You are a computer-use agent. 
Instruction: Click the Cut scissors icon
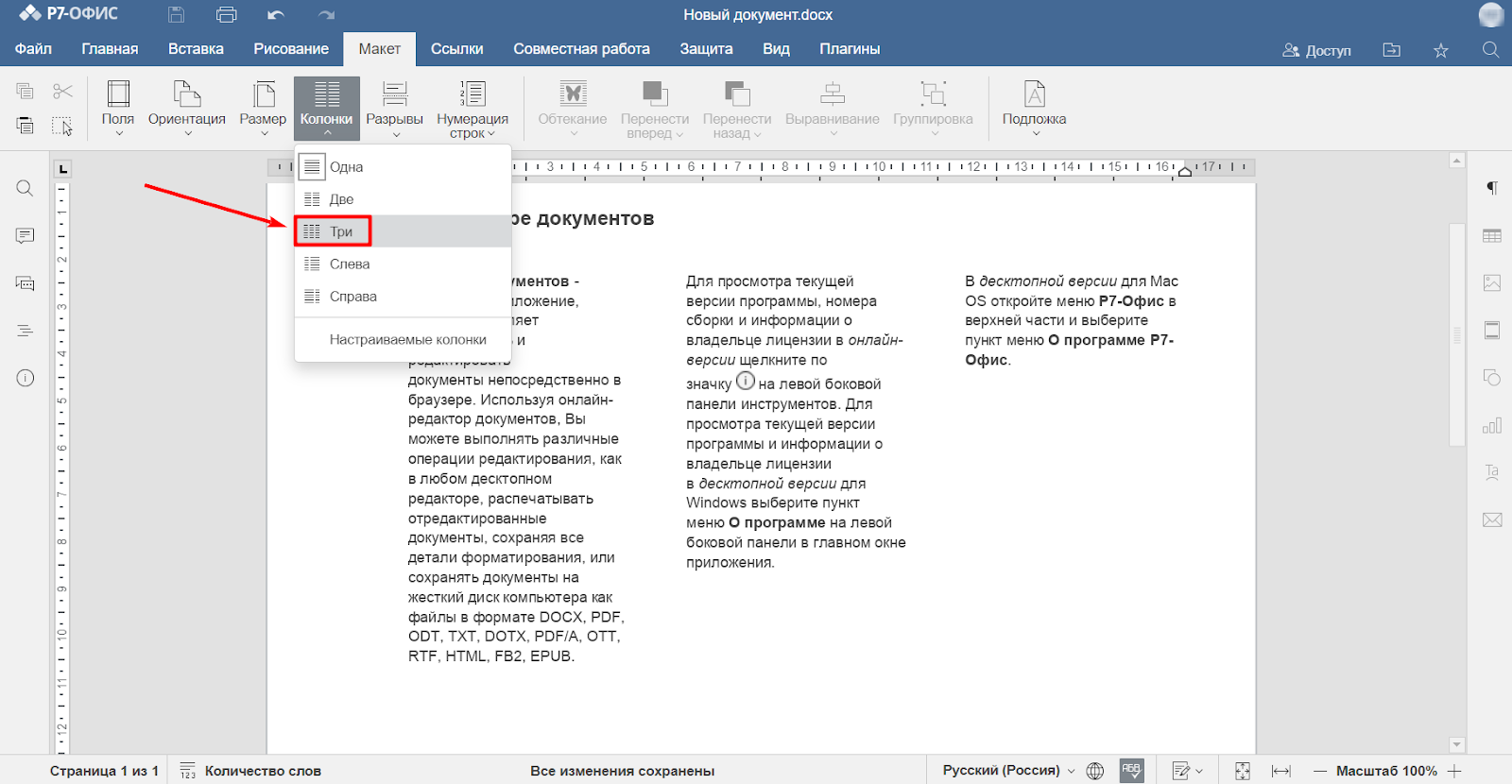(x=62, y=91)
